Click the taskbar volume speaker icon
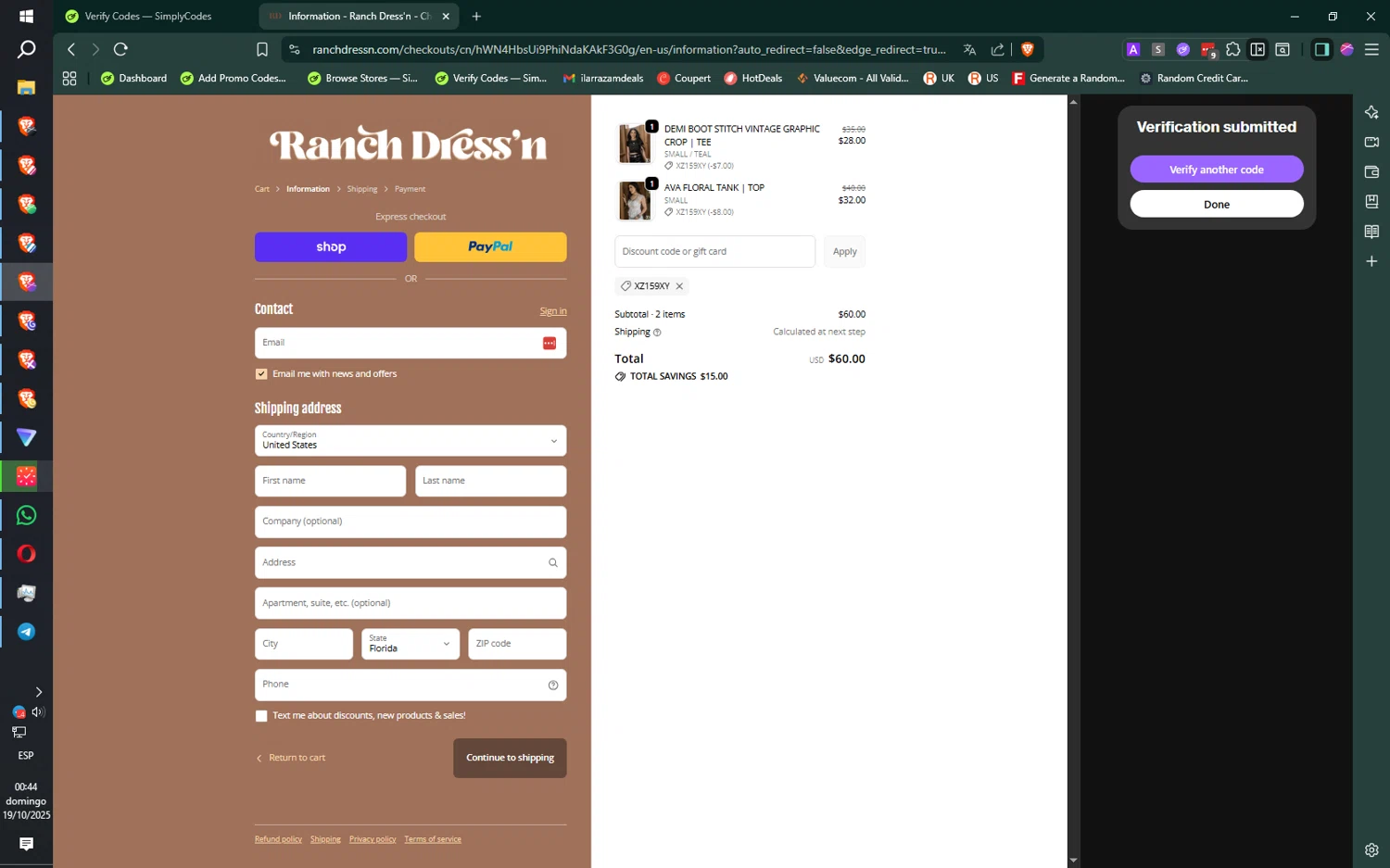 [x=38, y=712]
